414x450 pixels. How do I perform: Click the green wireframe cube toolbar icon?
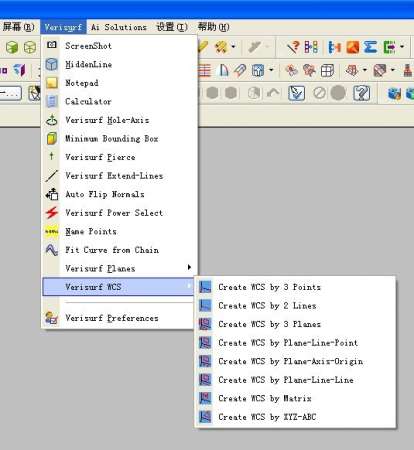tap(30, 47)
